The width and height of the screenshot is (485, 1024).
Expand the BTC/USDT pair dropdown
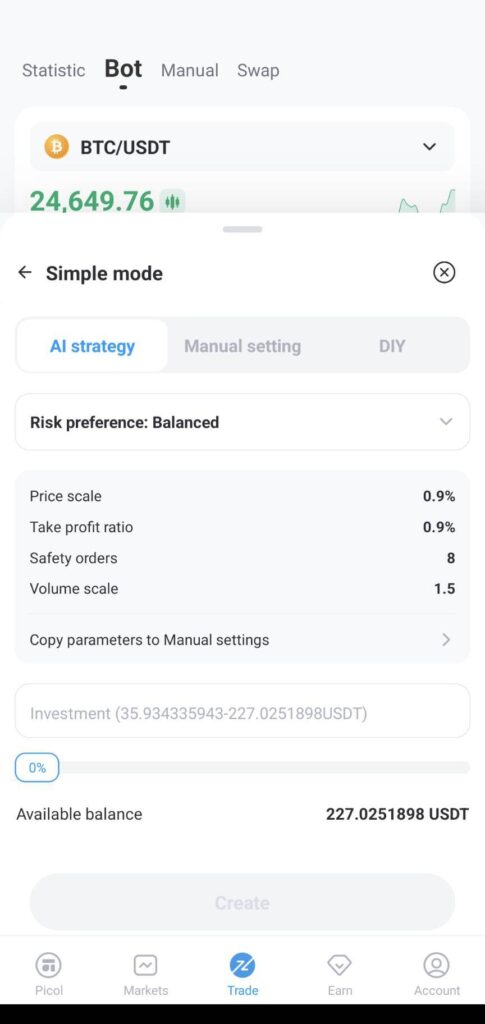point(242,147)
